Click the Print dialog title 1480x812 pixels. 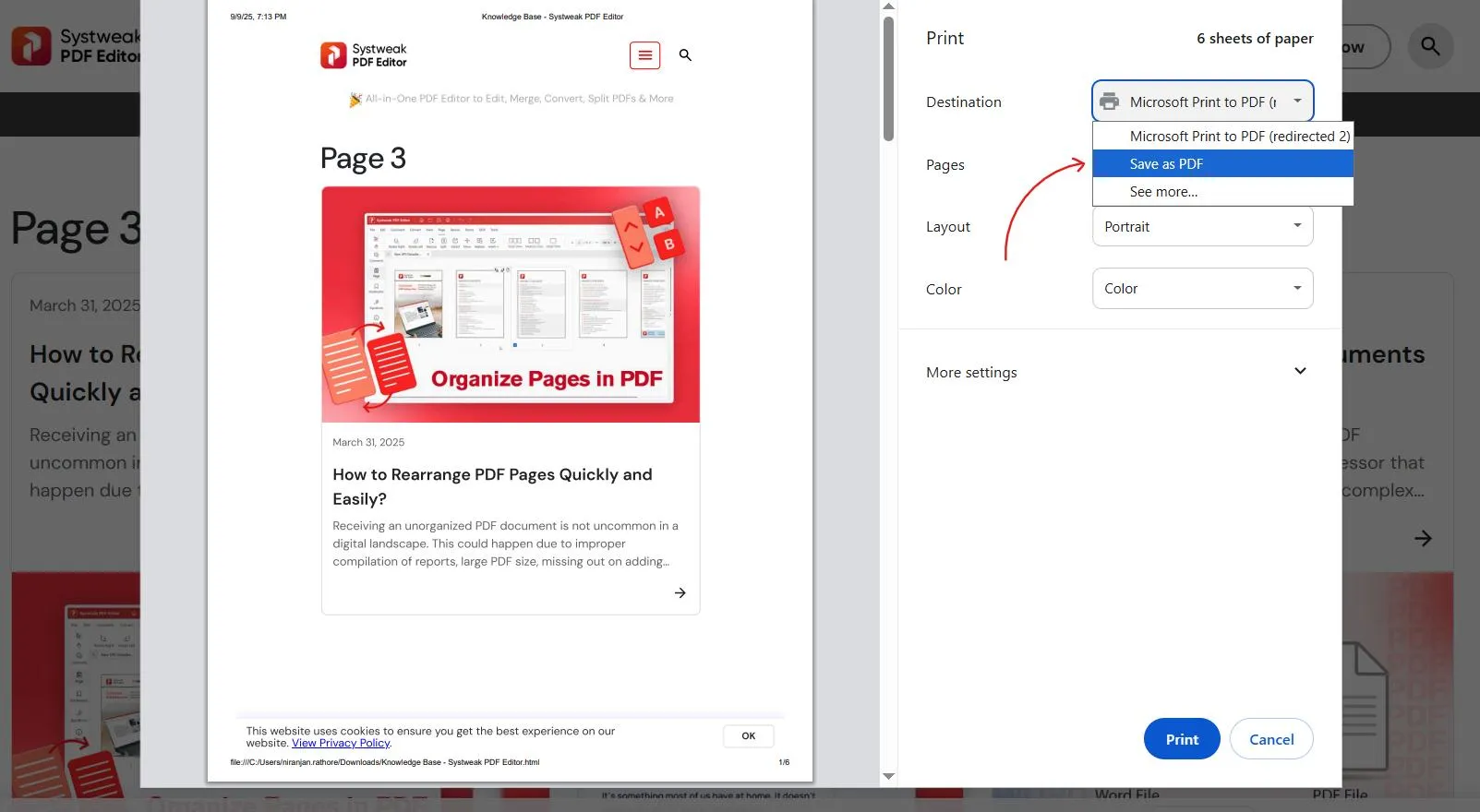click(945, 39)
